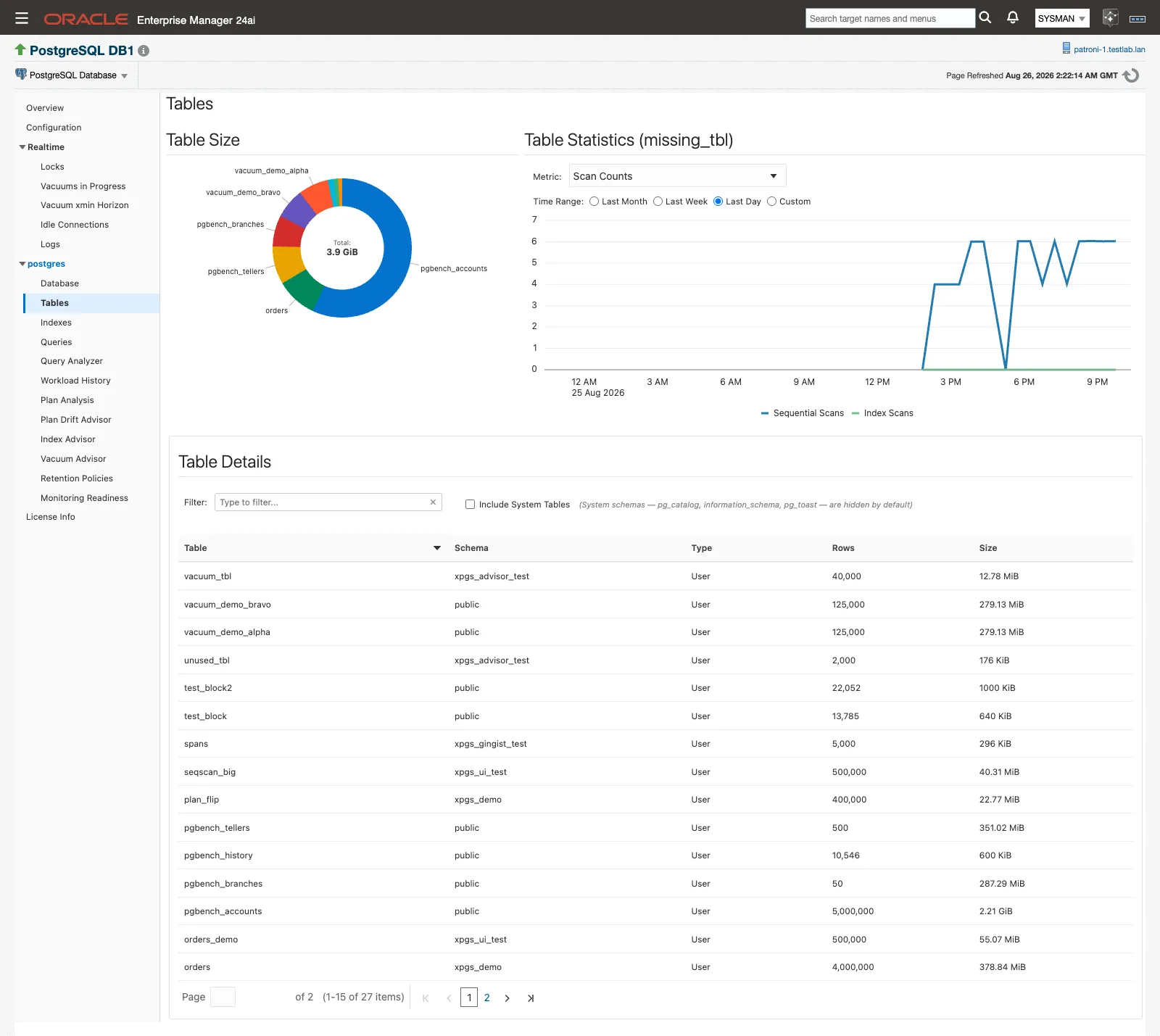Open the SYSMAN user dropdown
The height and width of the screenshot is (1036, 1160).
pyautogui.click(x=1062, y=19)
